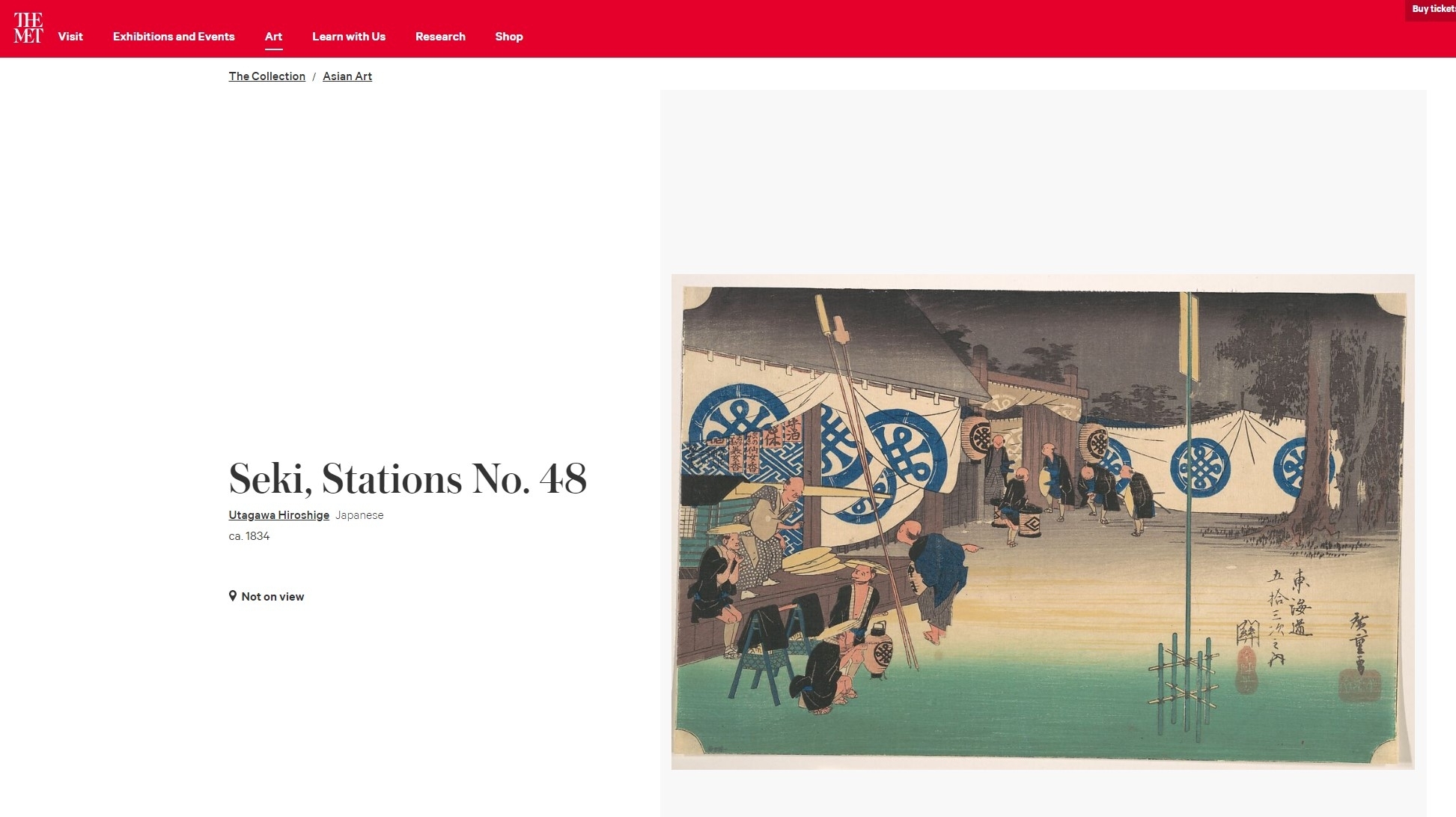1456x817 pixels.
Task: Open the Visit menu
Action: click(70, 37)
